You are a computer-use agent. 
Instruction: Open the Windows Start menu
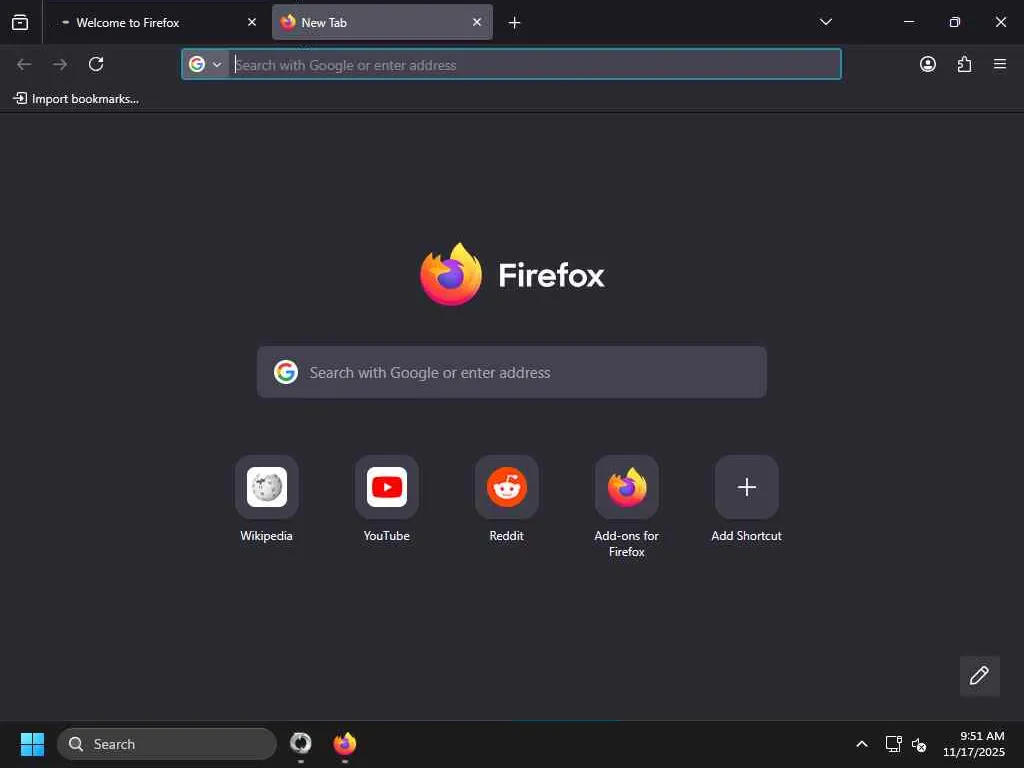coord(32,744)
